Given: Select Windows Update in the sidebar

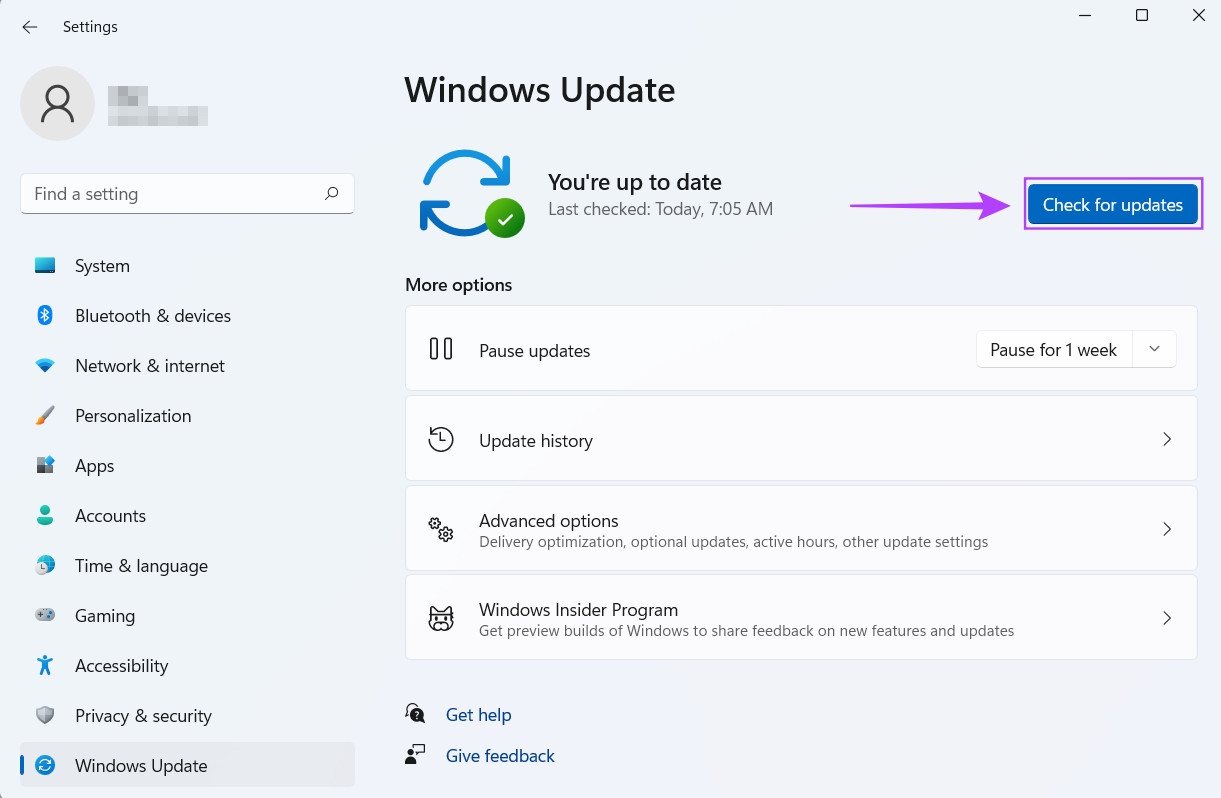Looking at the screenshot, I should pyautogui.click(x=187, y=766).
